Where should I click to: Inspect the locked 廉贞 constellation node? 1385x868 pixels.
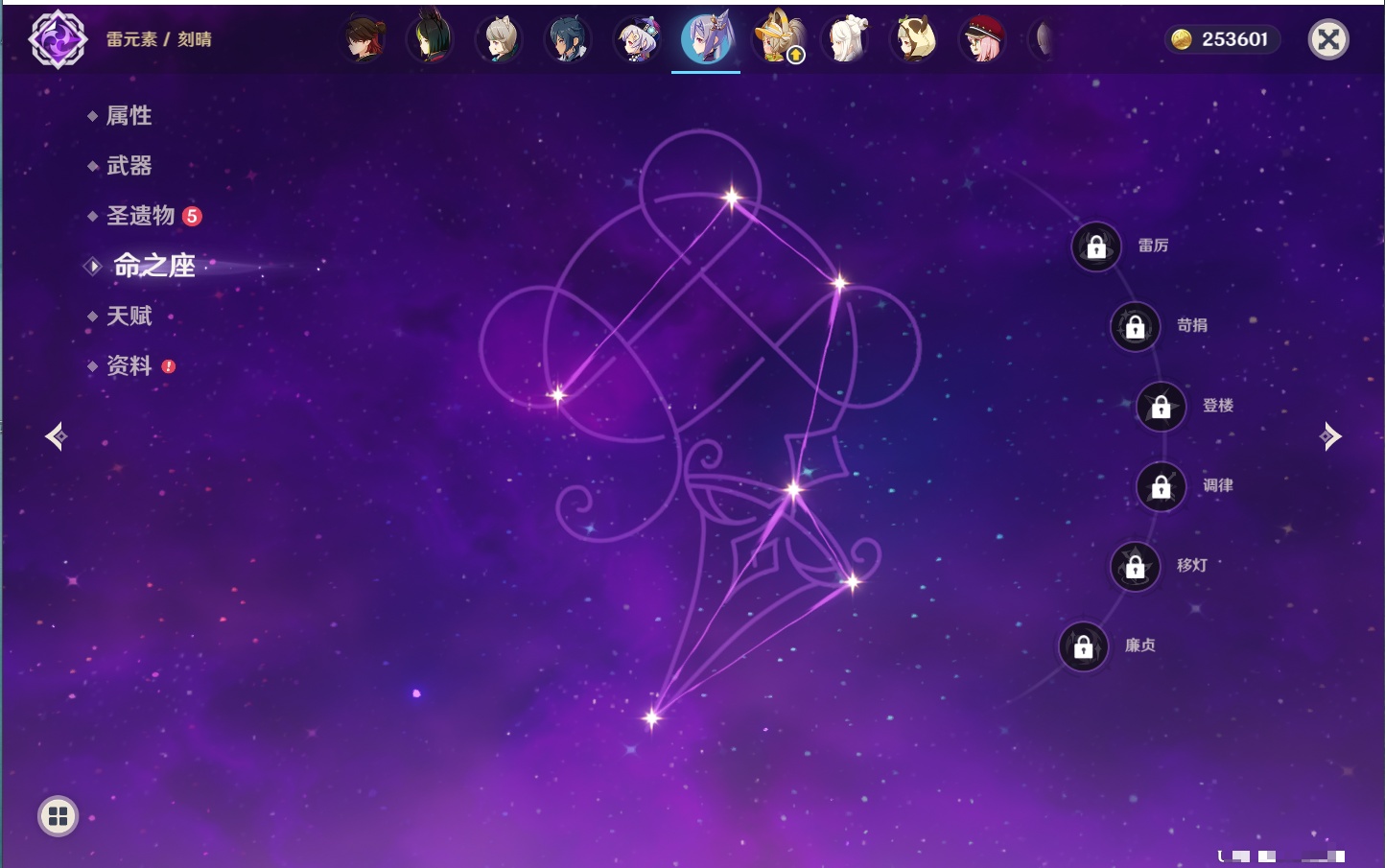1084,646
